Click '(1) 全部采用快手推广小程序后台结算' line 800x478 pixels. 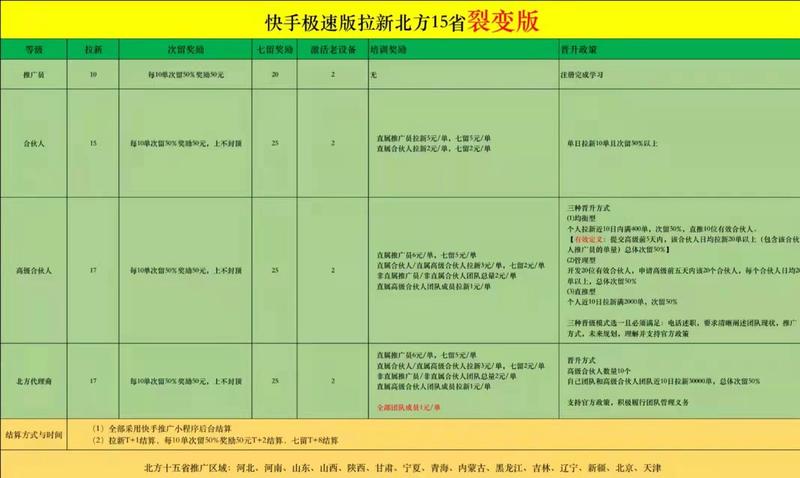click(162, 429)
